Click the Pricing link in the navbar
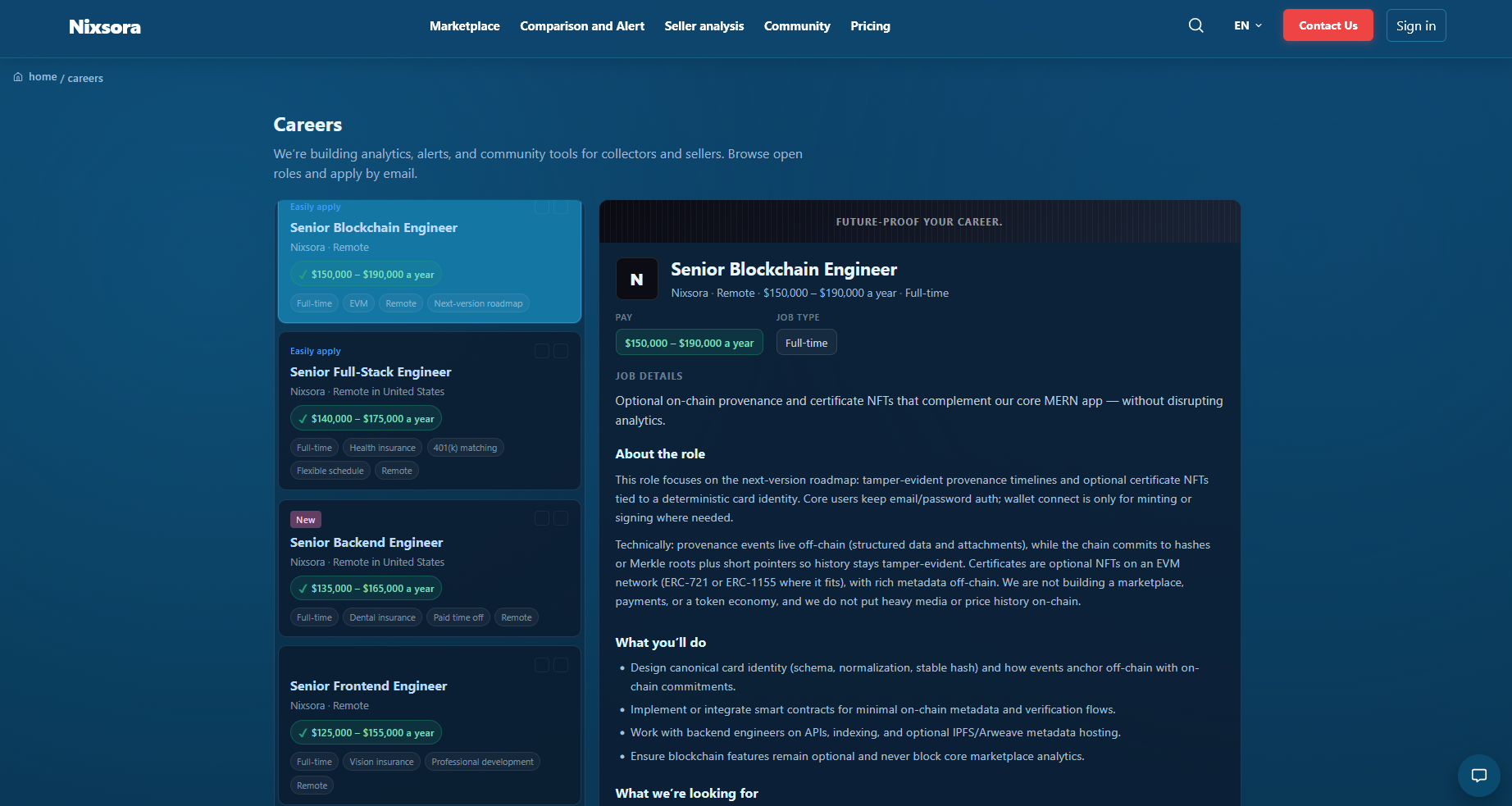The height and width of the screenshot is (806, 1512). [870, 26]
